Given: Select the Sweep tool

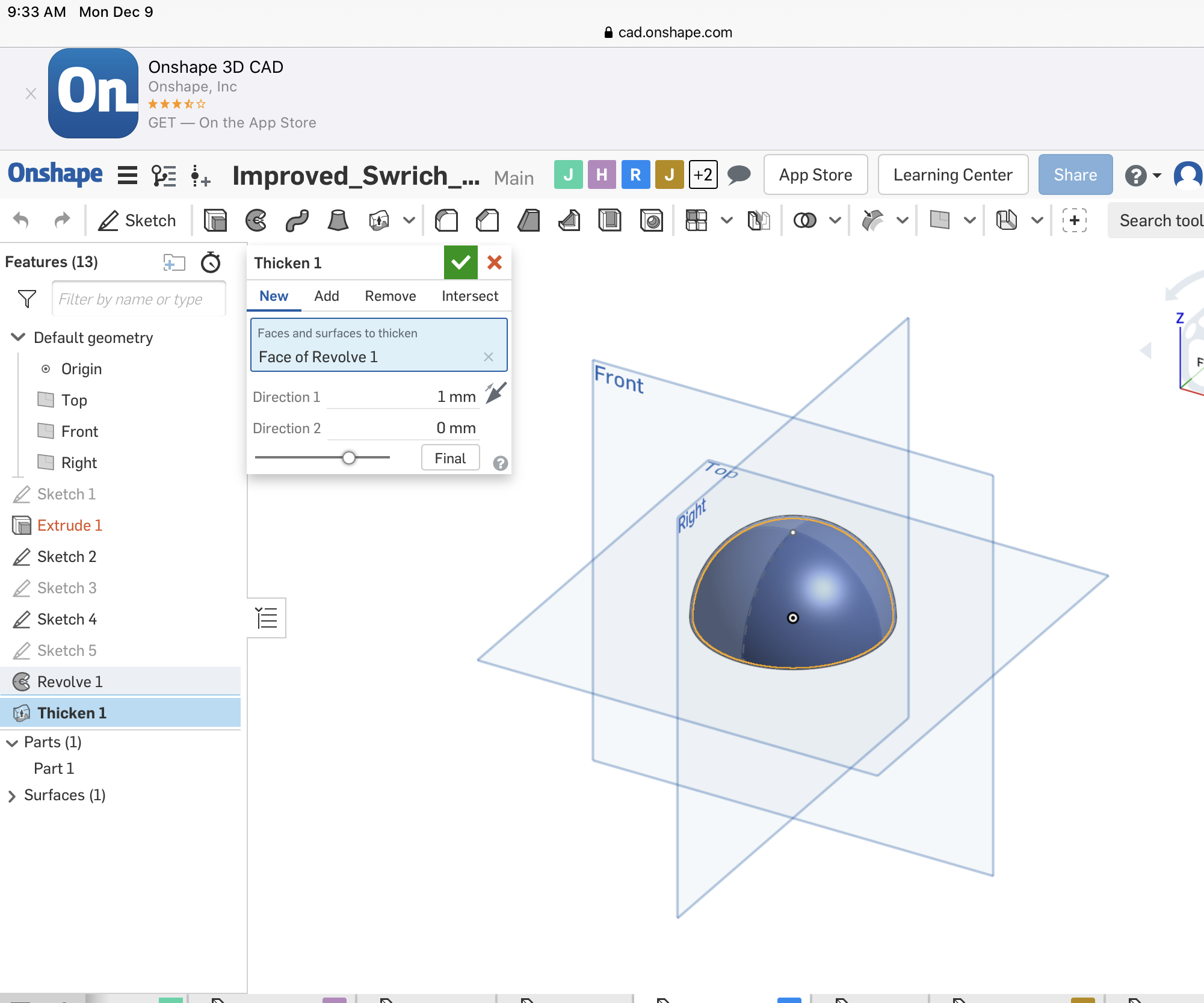Looking at the screenshot, I should click(296, 220).
